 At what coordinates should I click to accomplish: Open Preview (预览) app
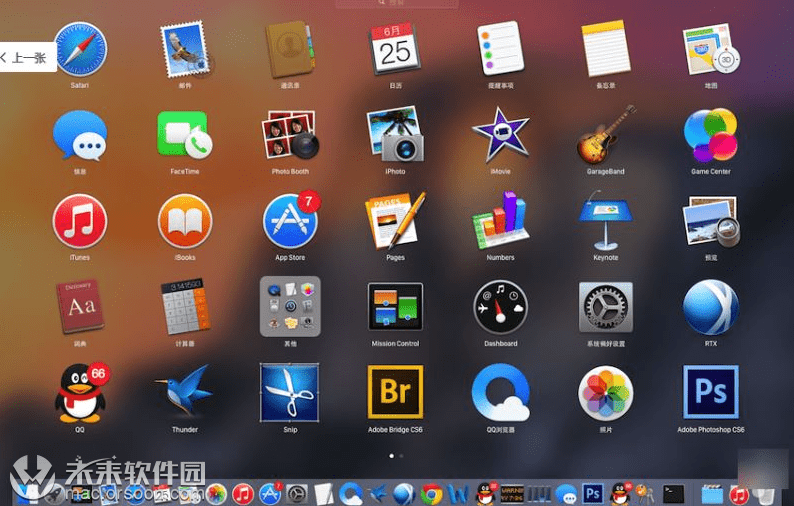click(x=711, y=221)
